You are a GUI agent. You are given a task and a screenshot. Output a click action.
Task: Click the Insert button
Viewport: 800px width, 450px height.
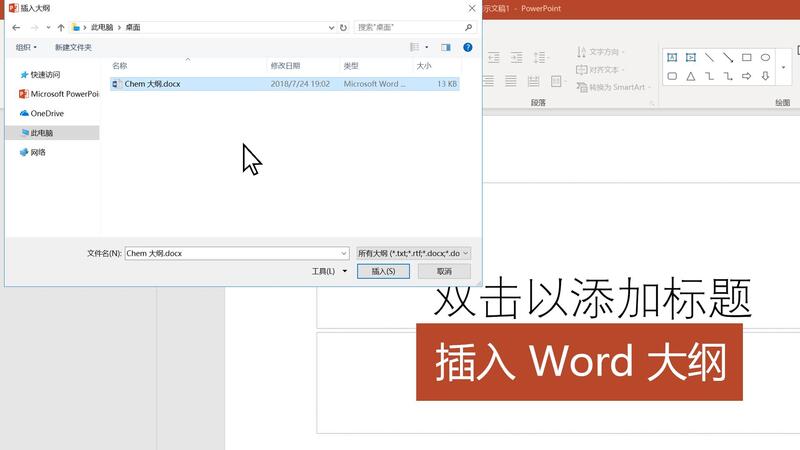[x=383, y=271]
